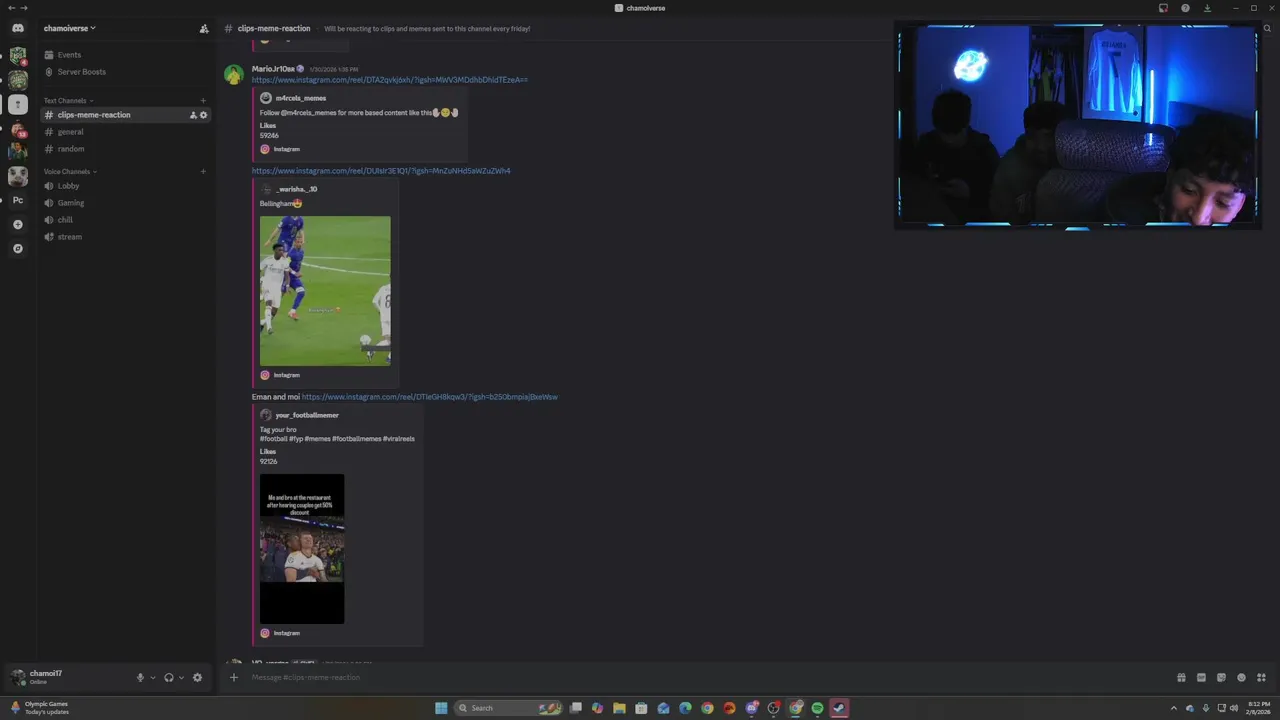The width and height of the screenshot is (1280, 720).
Task: Open inbox icon in title bar
Action: point(1163,8)
